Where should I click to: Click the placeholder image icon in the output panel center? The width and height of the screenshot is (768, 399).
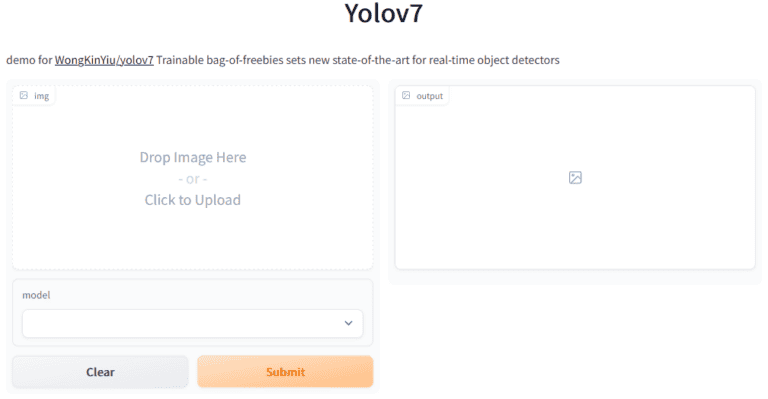pos(575,178)
